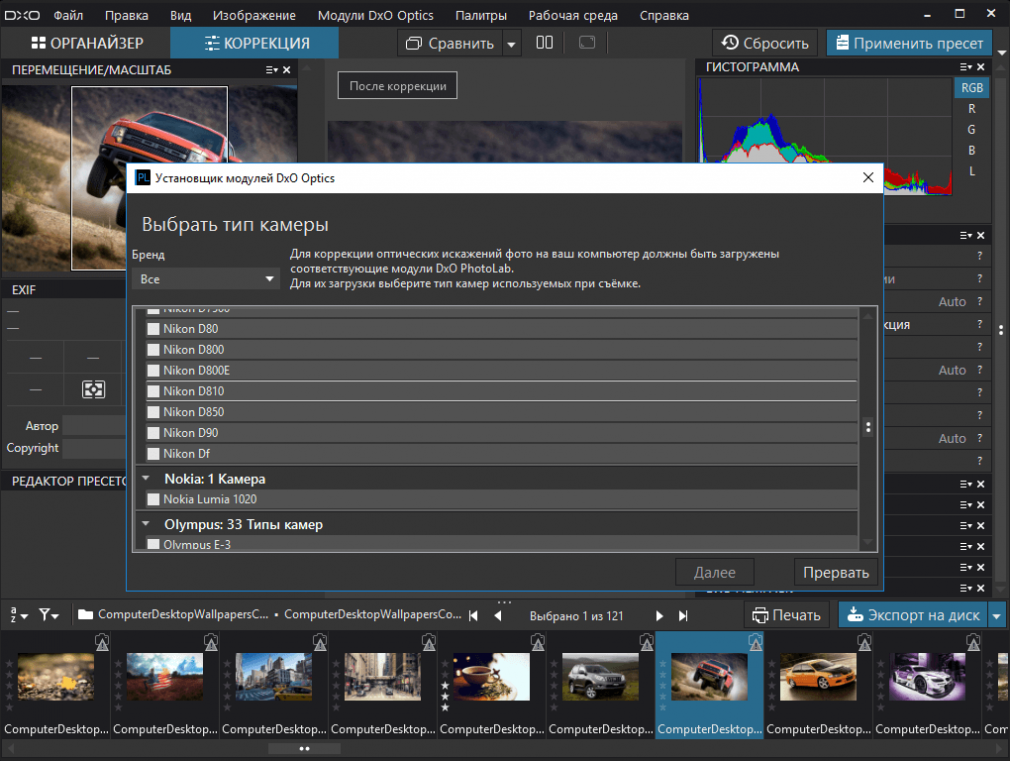Image resolution: width=1010 pixels, height=761 pixels.
Task: Collapse the Olympus: 33 Типы камер group
Action: point(146,524)
